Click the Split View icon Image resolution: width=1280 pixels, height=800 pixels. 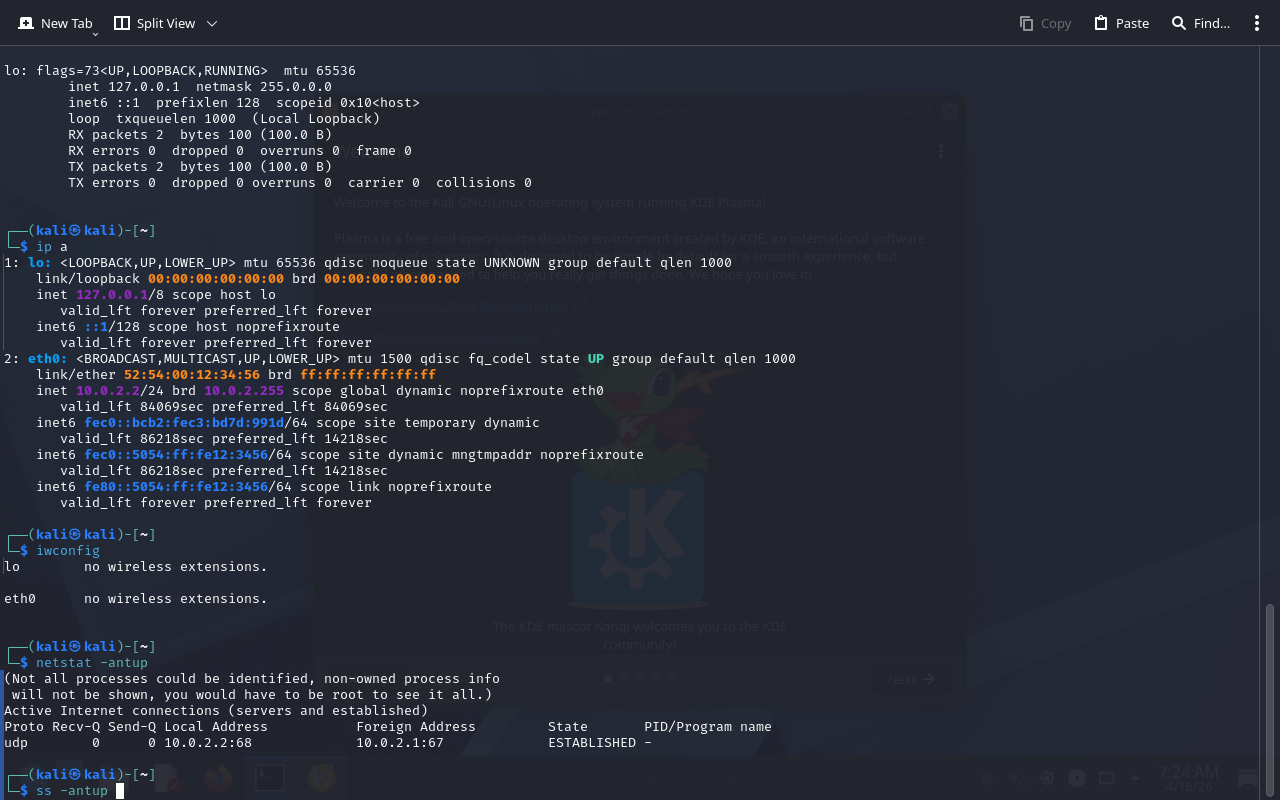[x=122, y=23]
